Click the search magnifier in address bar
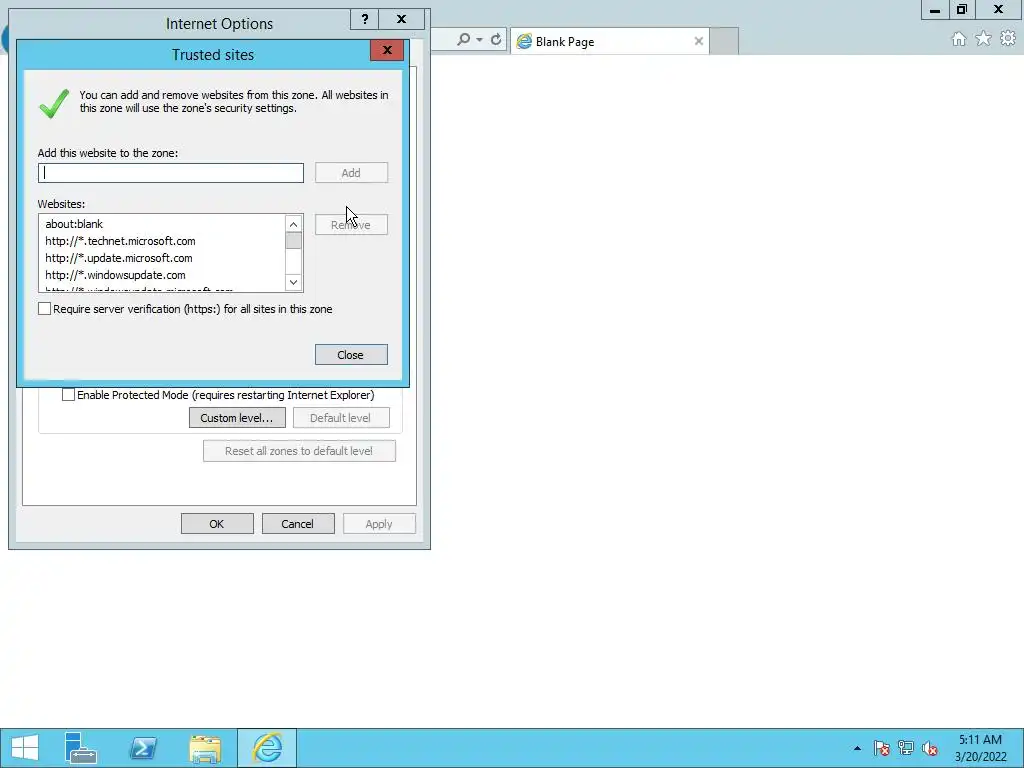This screenshot has height=768, width=1024. tap(463, 40)
